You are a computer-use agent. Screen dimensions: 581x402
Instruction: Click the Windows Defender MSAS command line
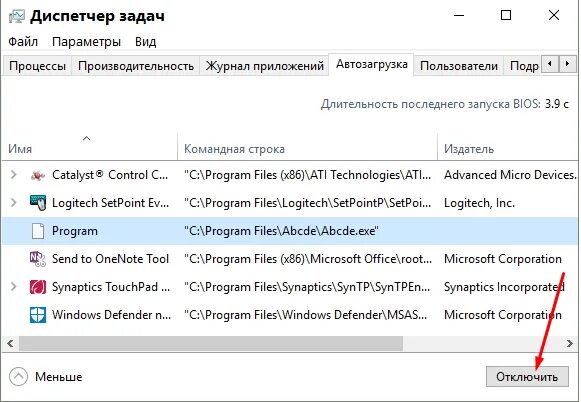click(306, 315)
